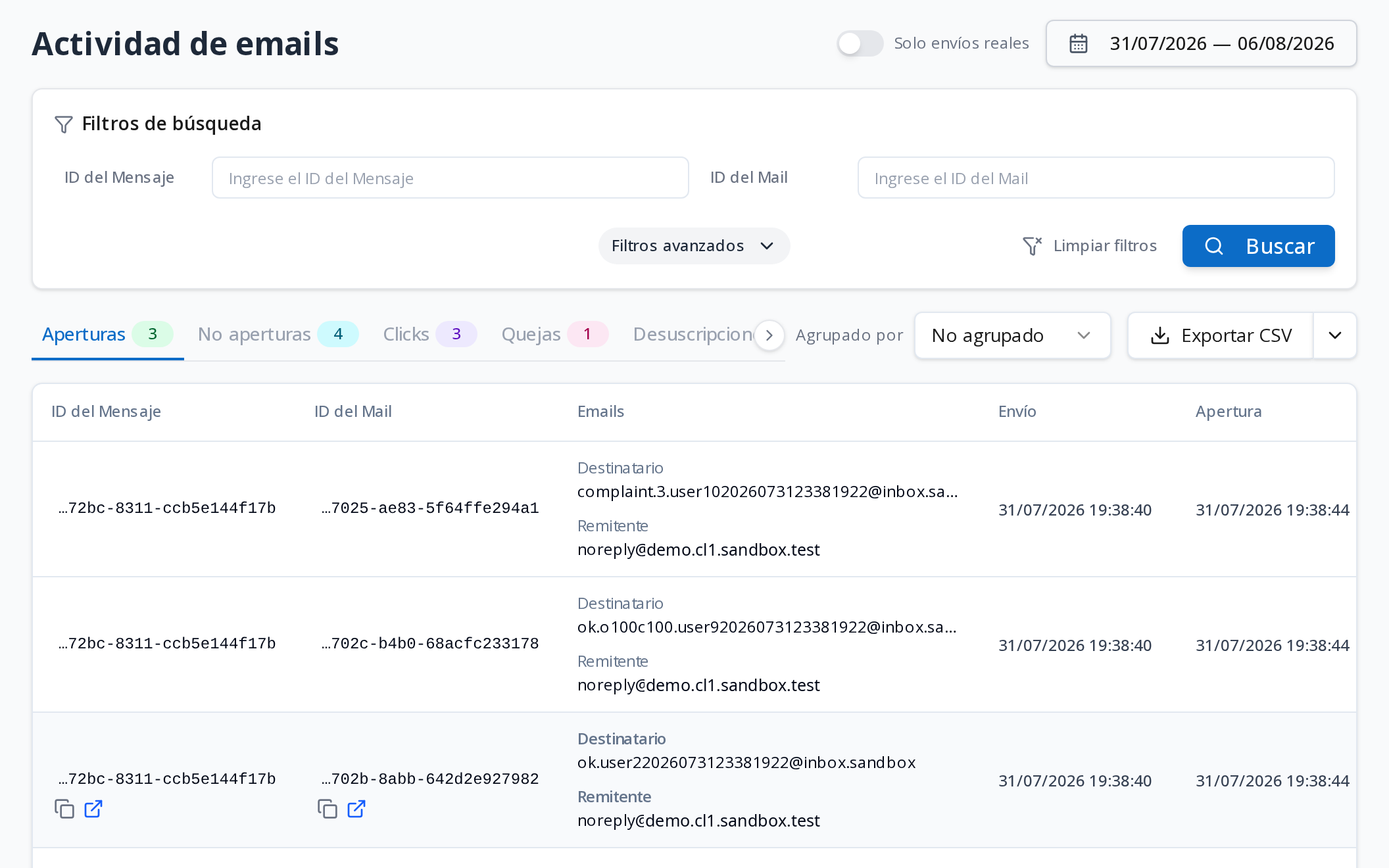Click Limpiar filtros

[1090, 246]
